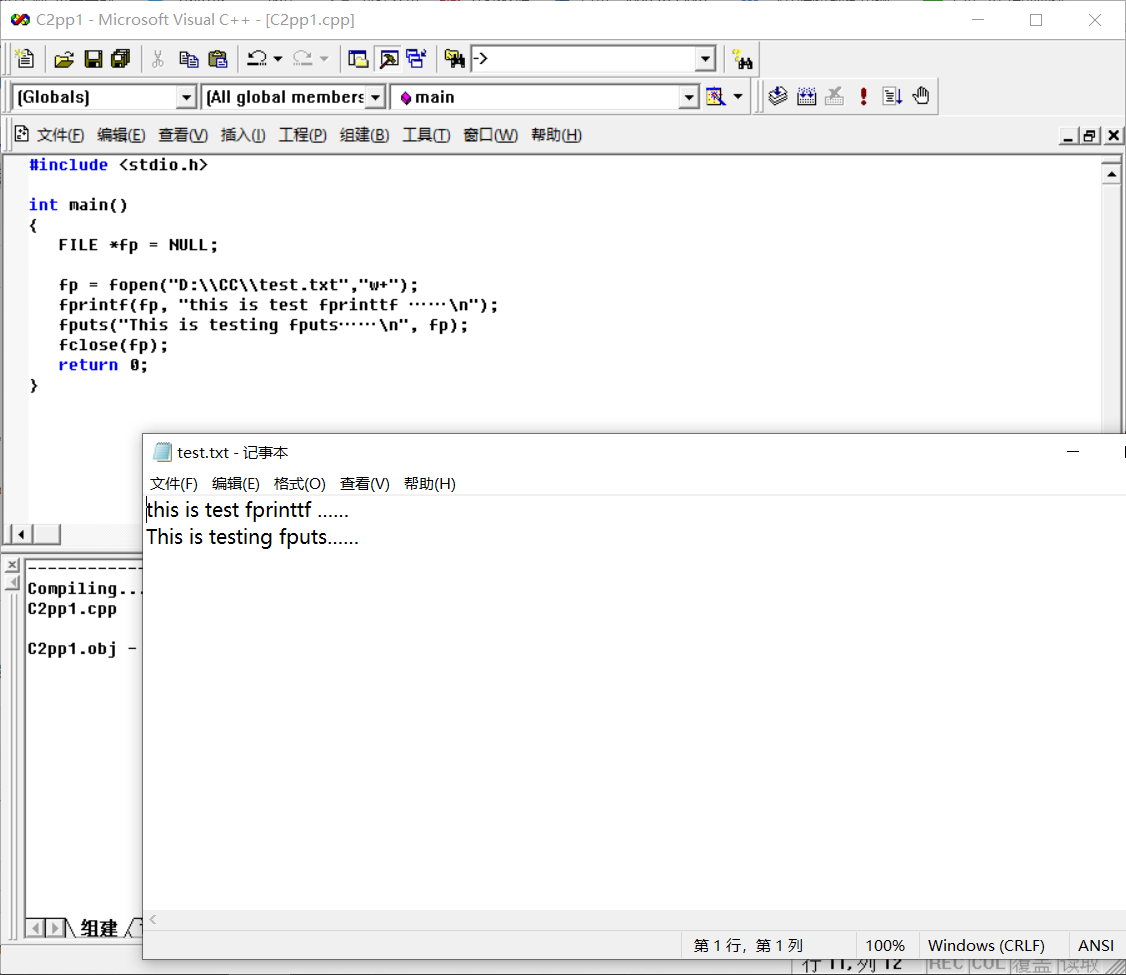The height and width of the screenshot is (975, 1126).
Task: Click the Compile icon in the build toolbar
Action: point(778,96)
